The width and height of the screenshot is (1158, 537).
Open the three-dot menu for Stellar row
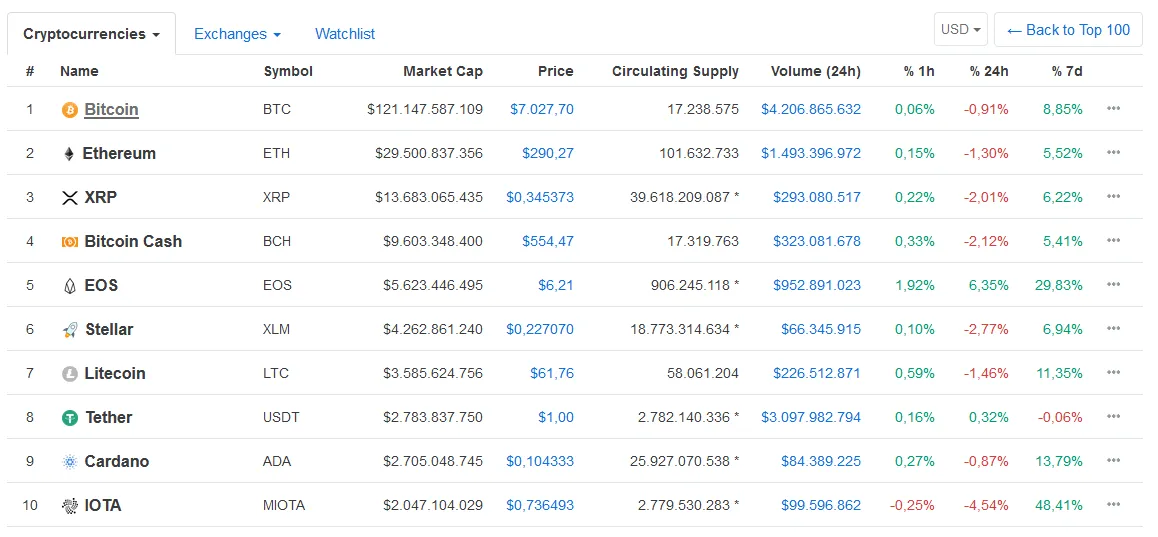point(1114,329)
